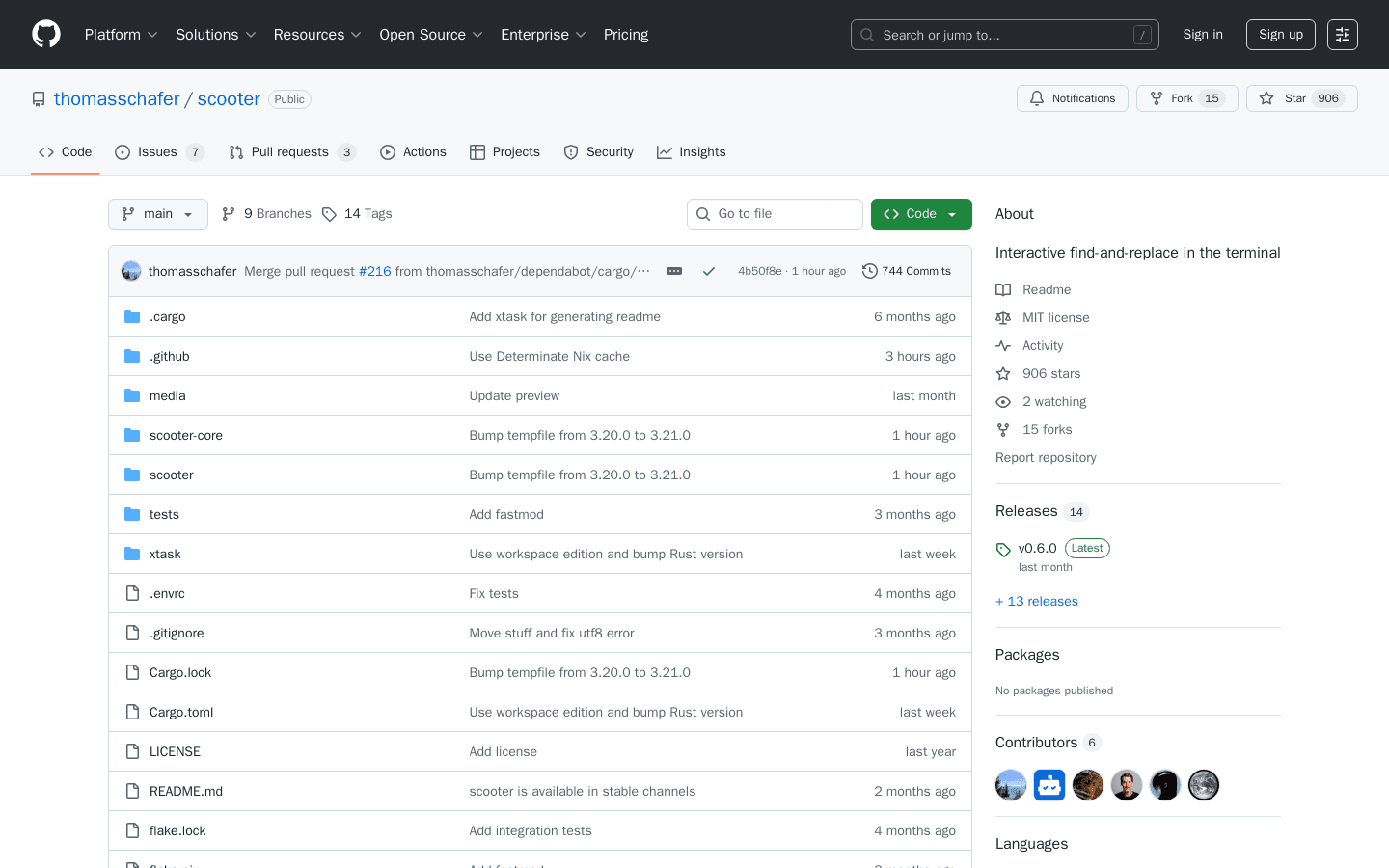Click the green check mark on the commit

709,271
